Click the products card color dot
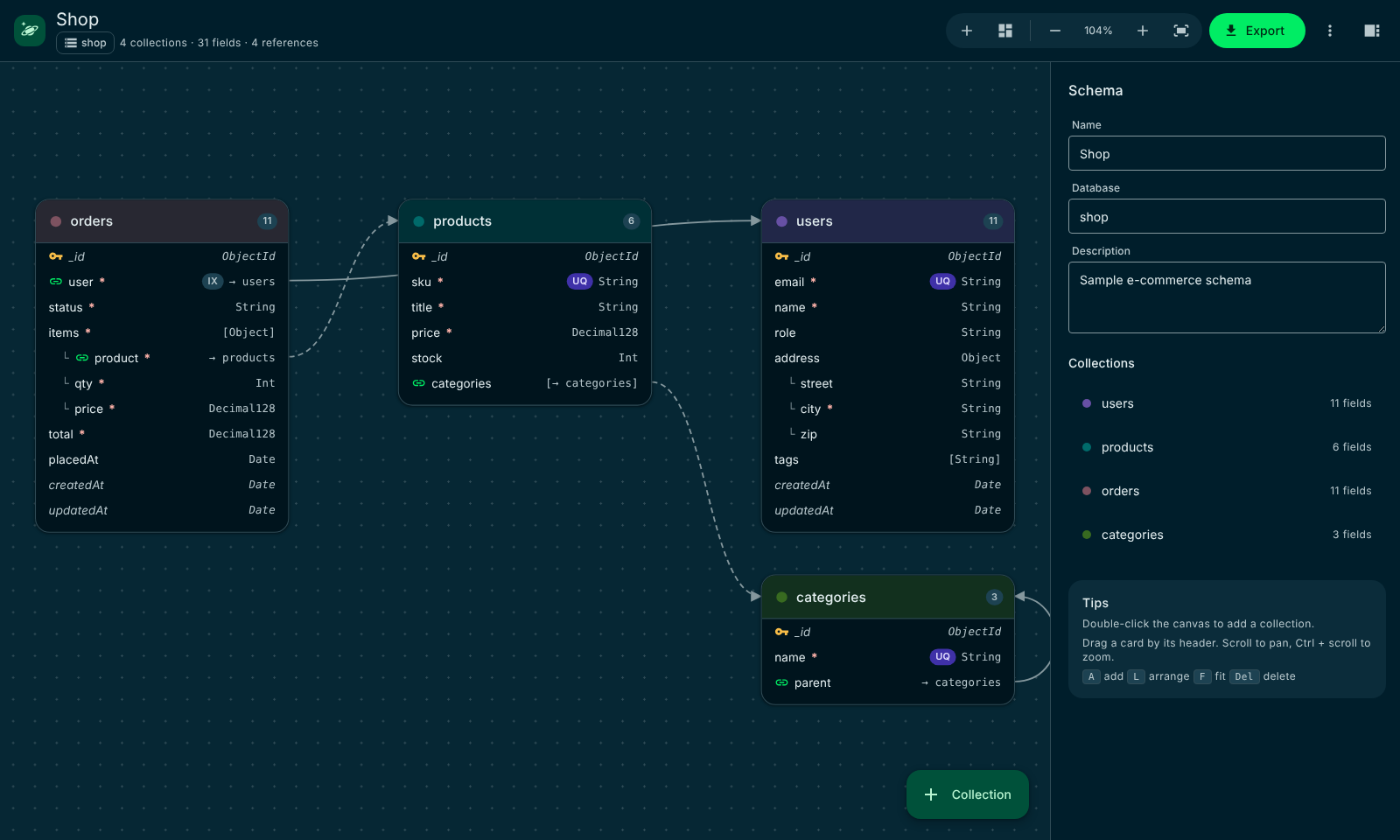 click(418, 221)
